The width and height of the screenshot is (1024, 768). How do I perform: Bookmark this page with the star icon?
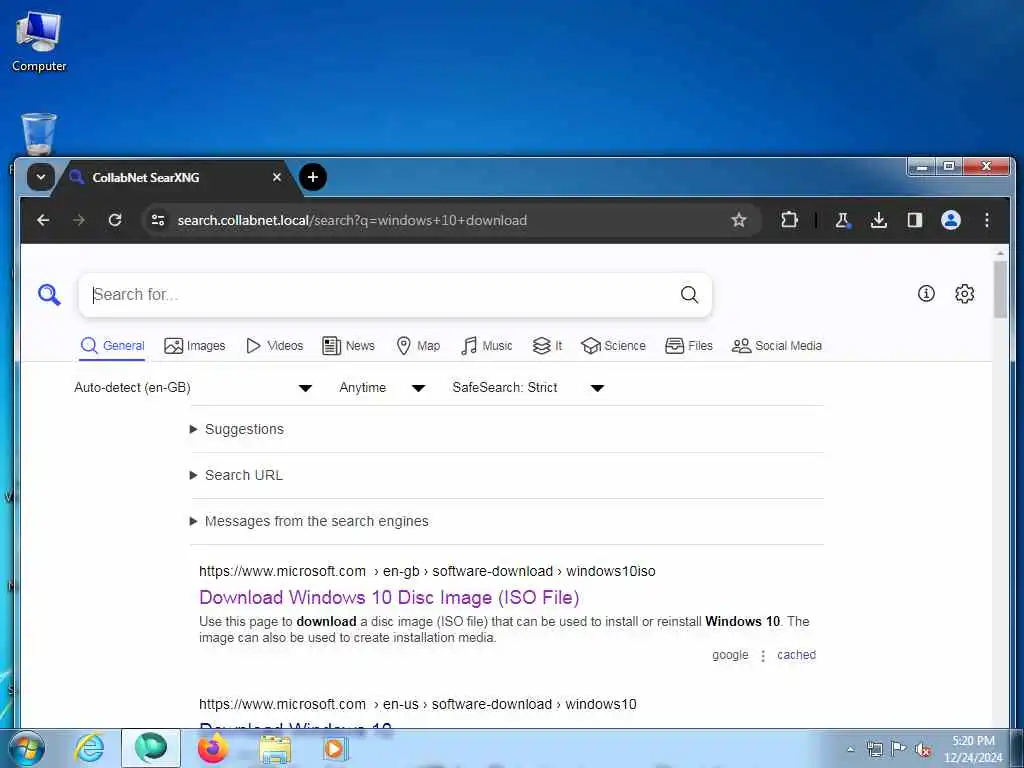[x=739, y=220]
